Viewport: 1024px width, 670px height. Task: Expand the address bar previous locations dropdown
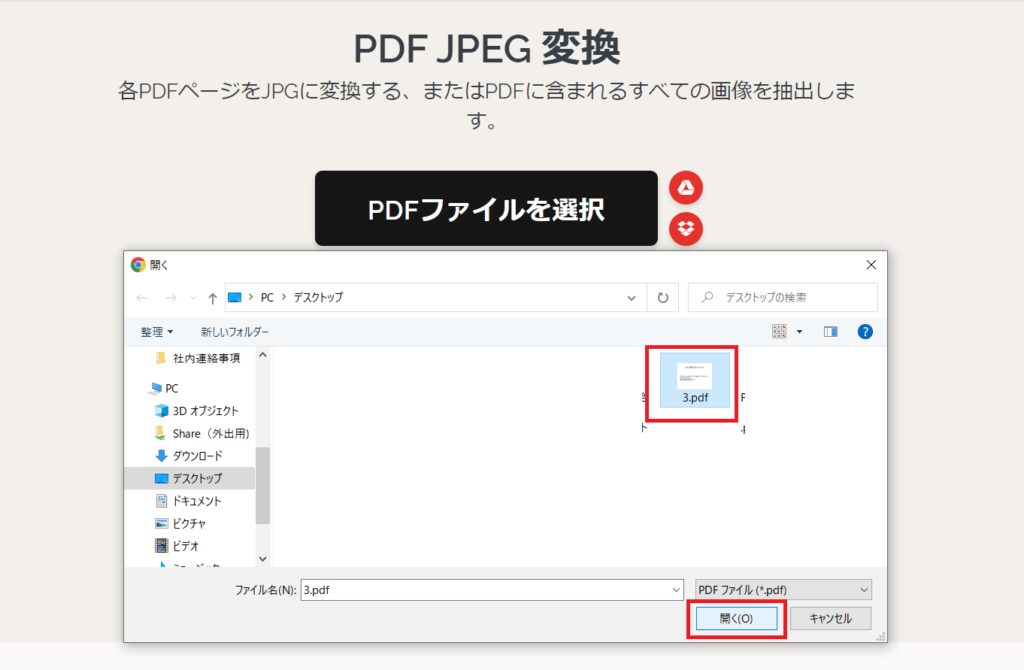pos(632,298)
